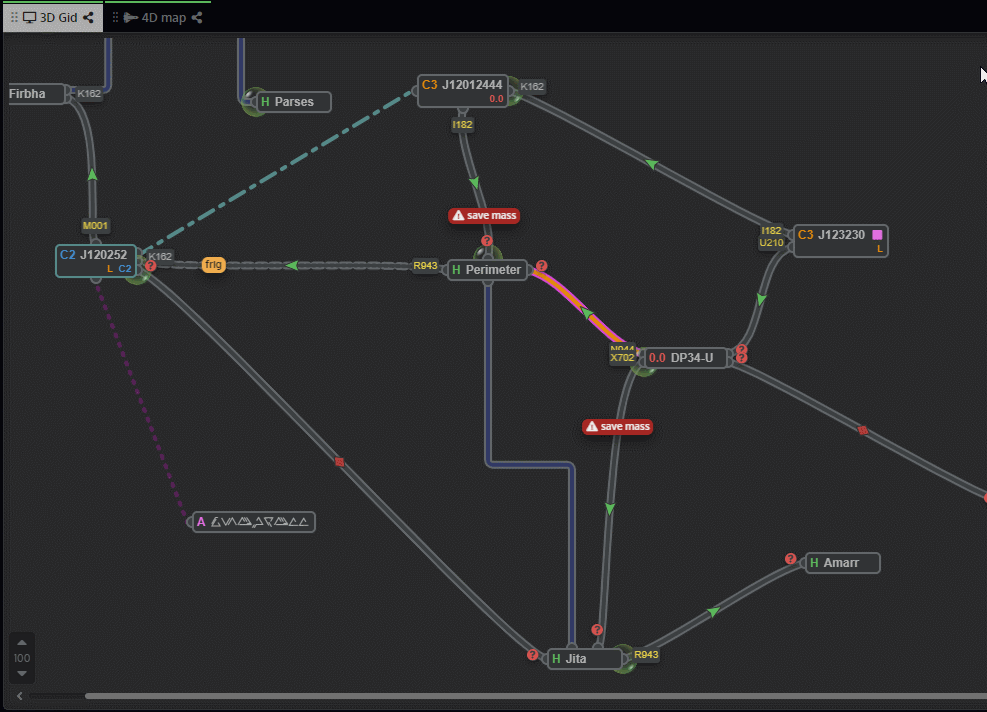Screen dimensions: 987x712
Task: Click the orange frig connection tag
Action: coord(213,264)
